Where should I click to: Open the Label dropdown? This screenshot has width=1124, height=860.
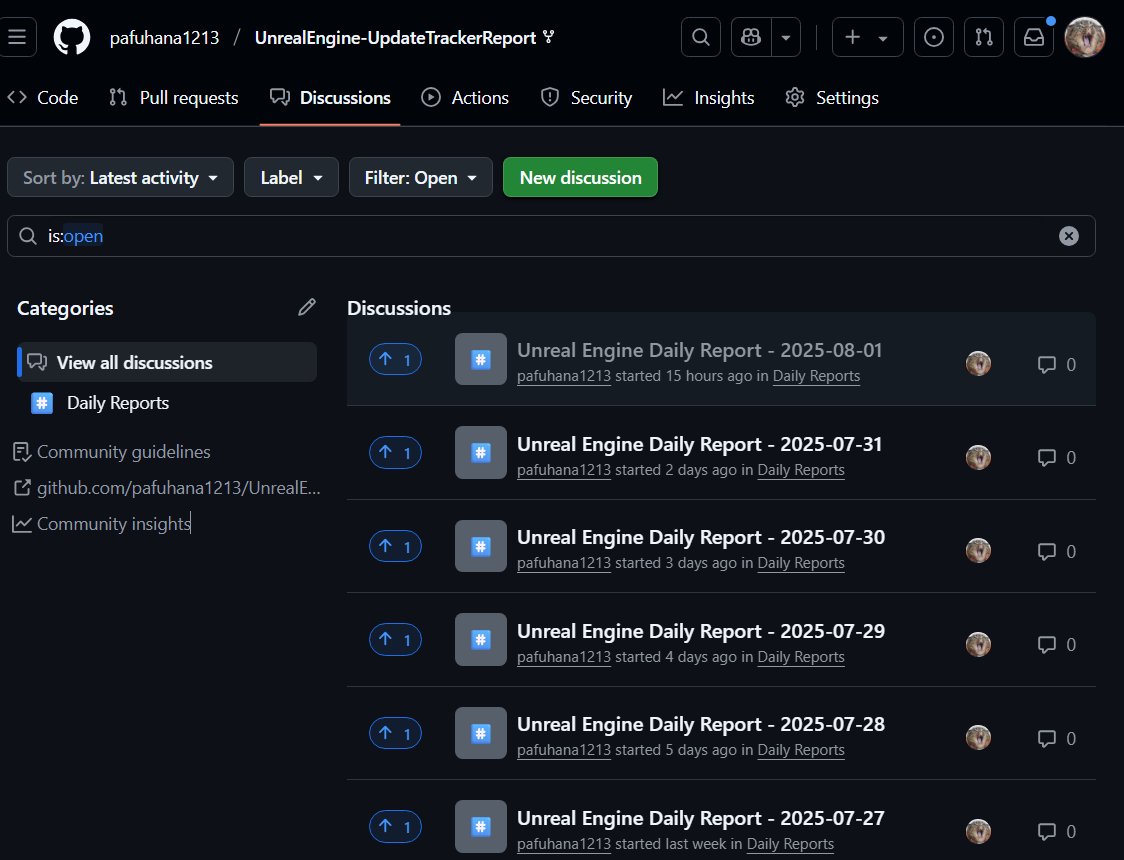click(291, 177)
